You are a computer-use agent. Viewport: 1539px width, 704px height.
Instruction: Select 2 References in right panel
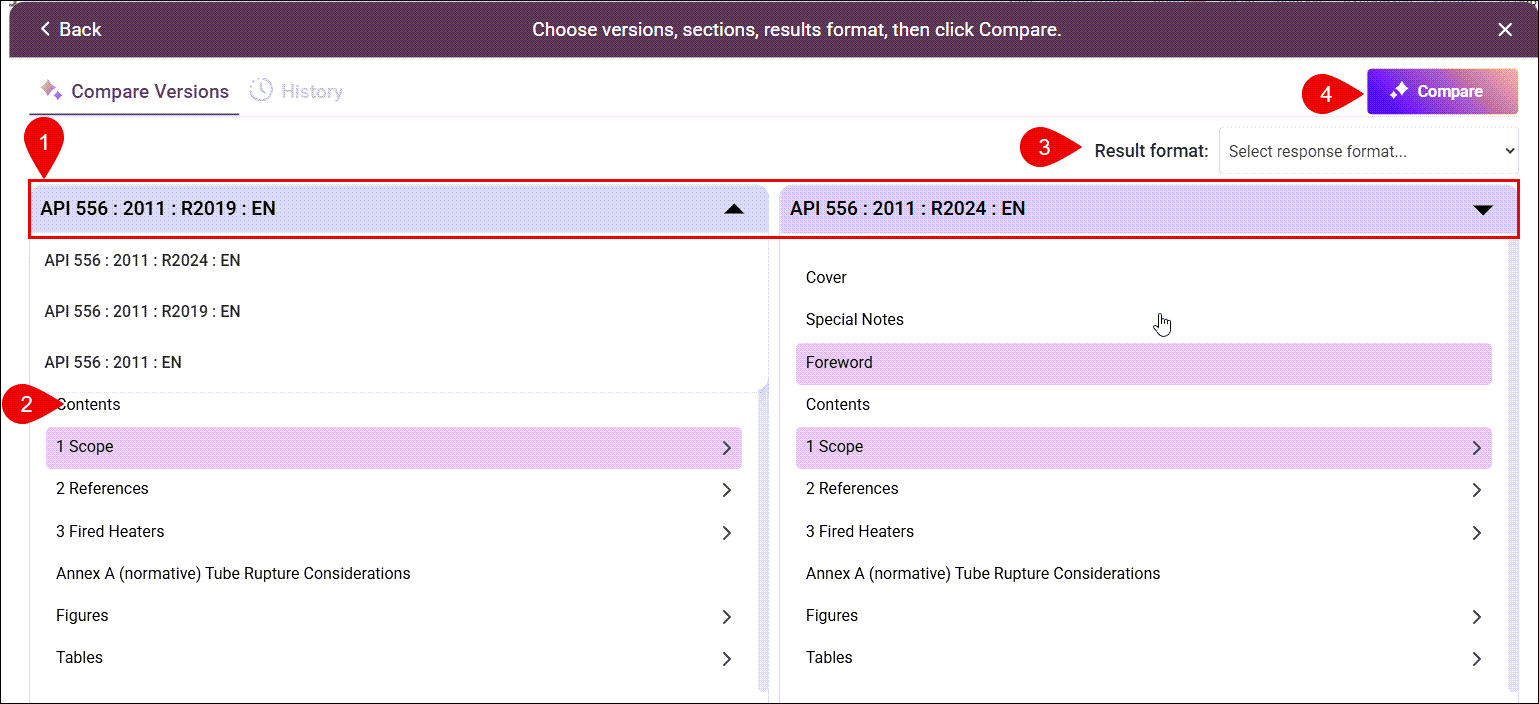point(1144,489)
